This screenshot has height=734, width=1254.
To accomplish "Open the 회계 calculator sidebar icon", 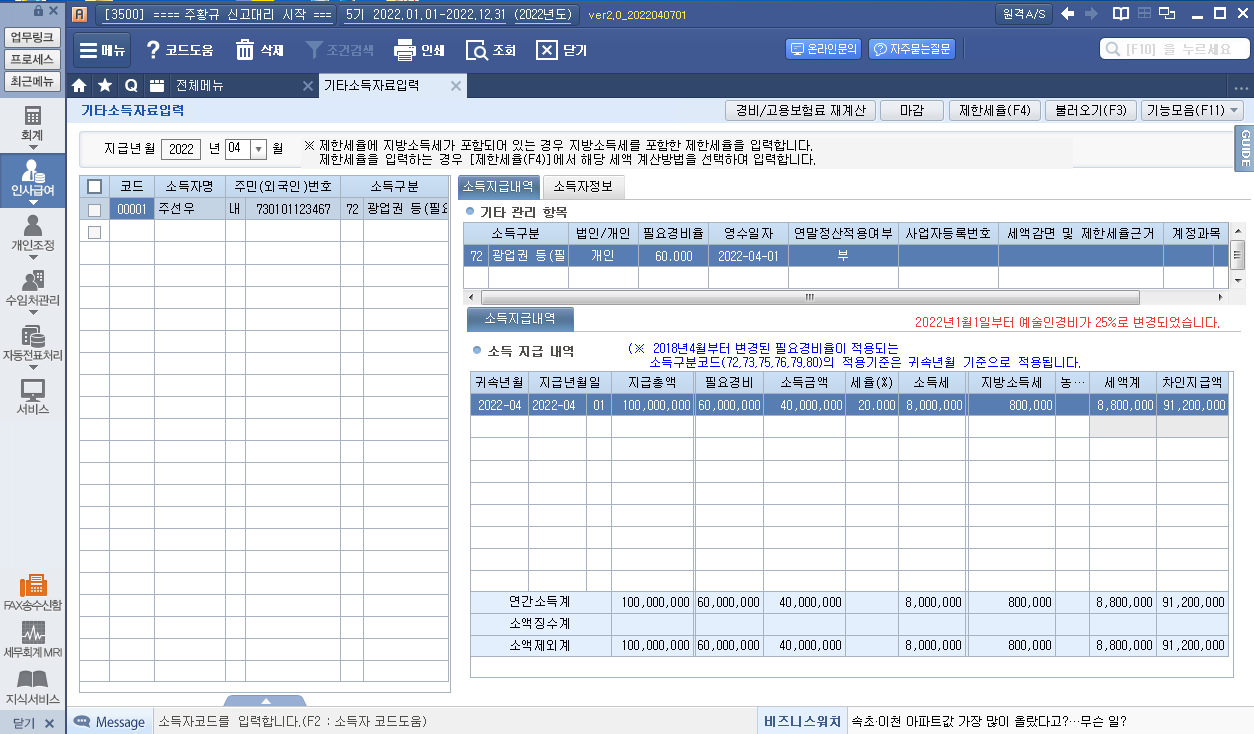I will point(33,116).
